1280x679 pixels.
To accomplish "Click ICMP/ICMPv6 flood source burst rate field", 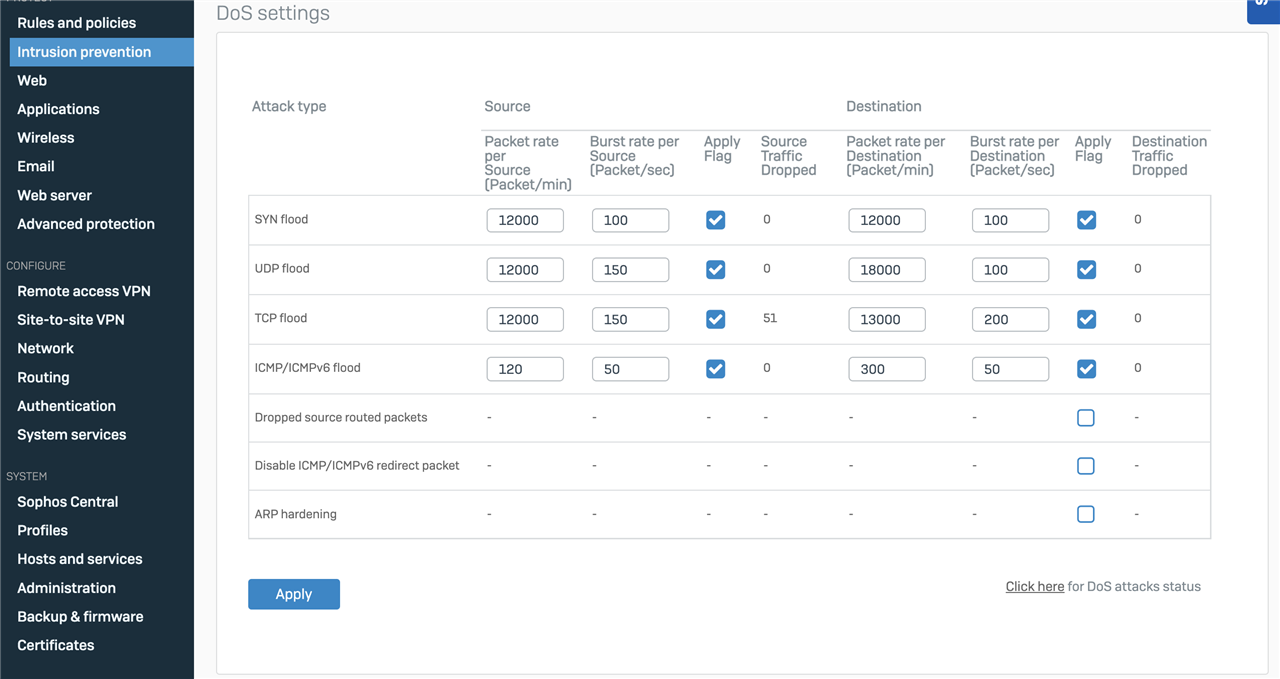I will (x=631, y=369).
